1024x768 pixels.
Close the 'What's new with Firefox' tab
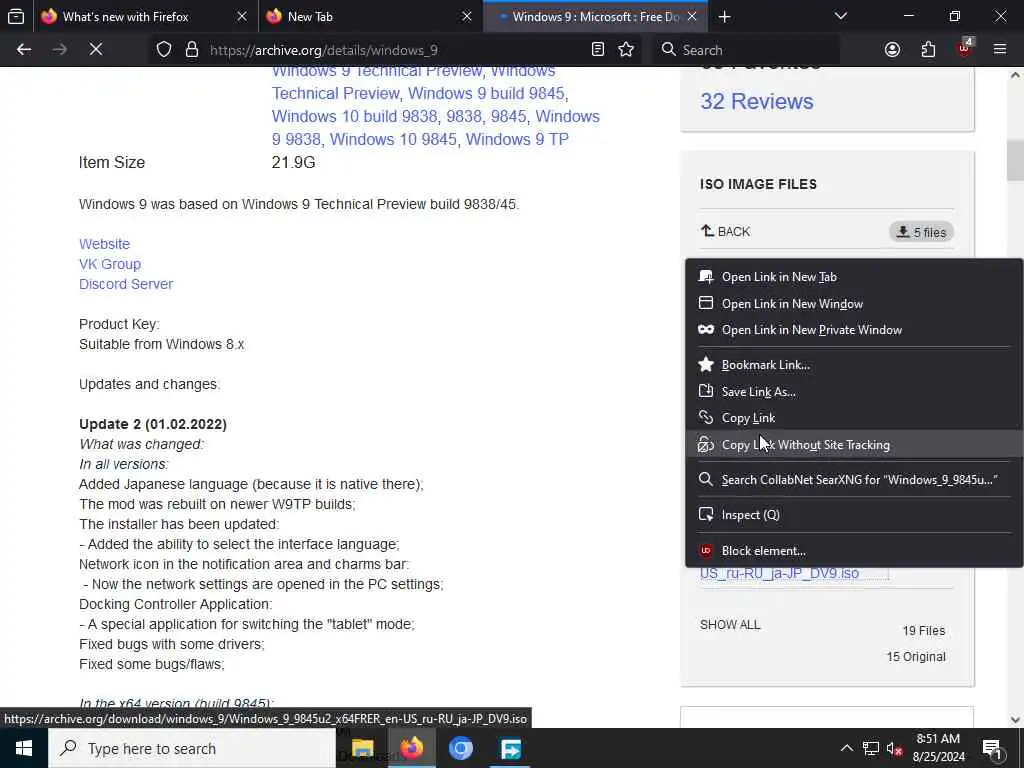[242, 16]
